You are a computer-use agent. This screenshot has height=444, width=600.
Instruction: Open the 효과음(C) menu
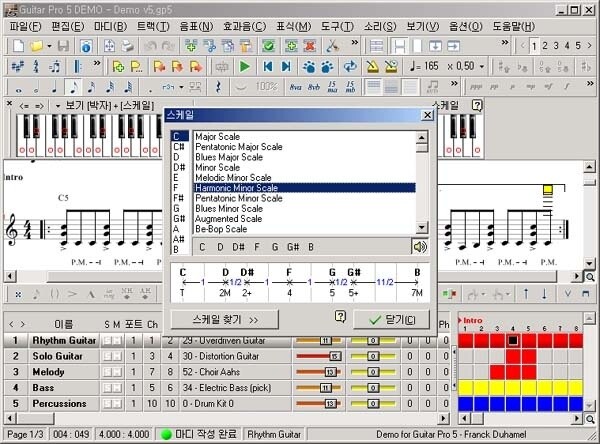click(x=245, y=26)
